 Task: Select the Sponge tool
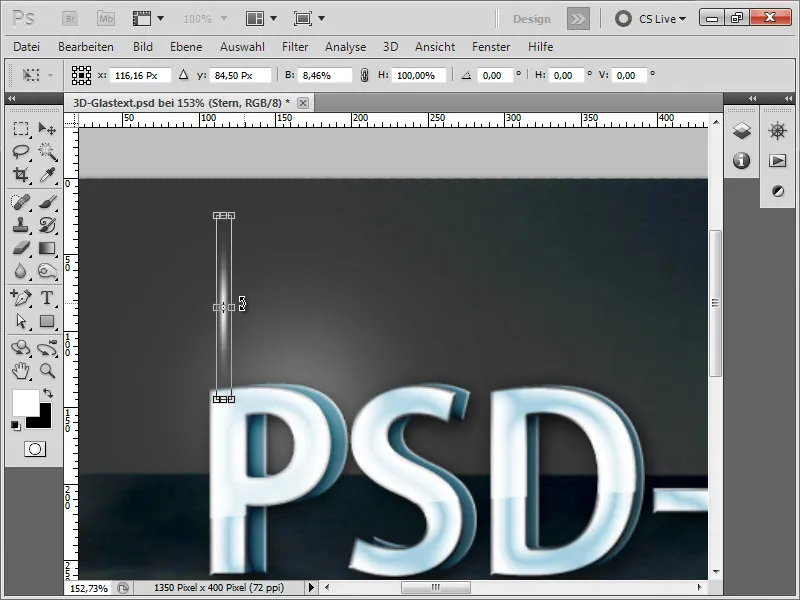[47, 271]
